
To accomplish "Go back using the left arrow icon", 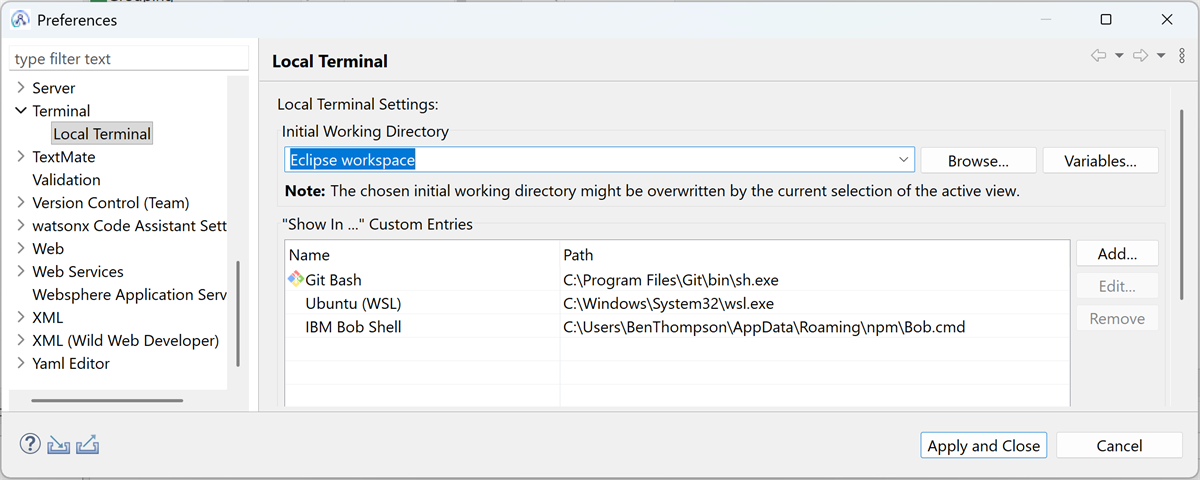I will click(1099, 56).
